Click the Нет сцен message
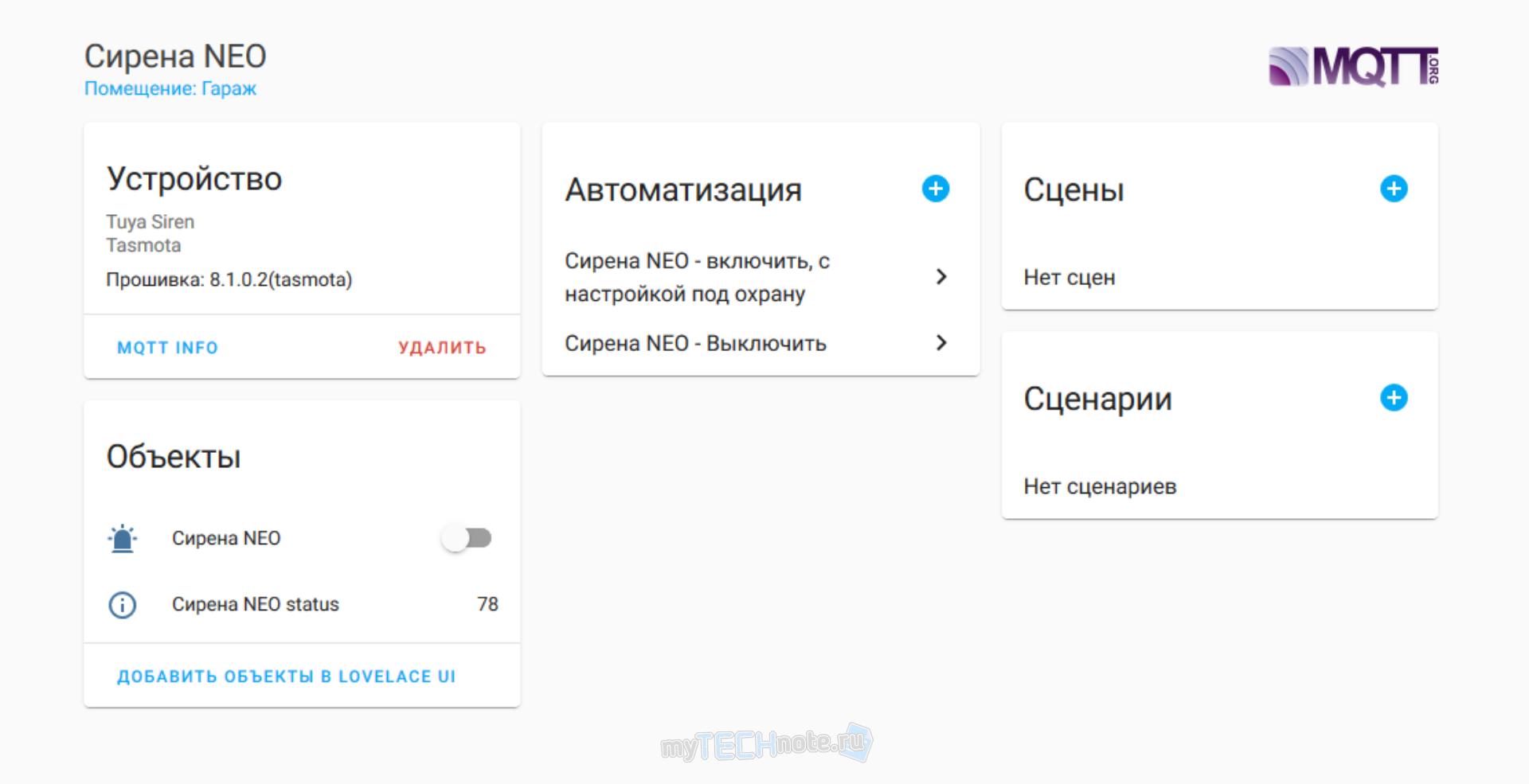The width and height of the screenshot is (1529, 784). (1070, 278)
